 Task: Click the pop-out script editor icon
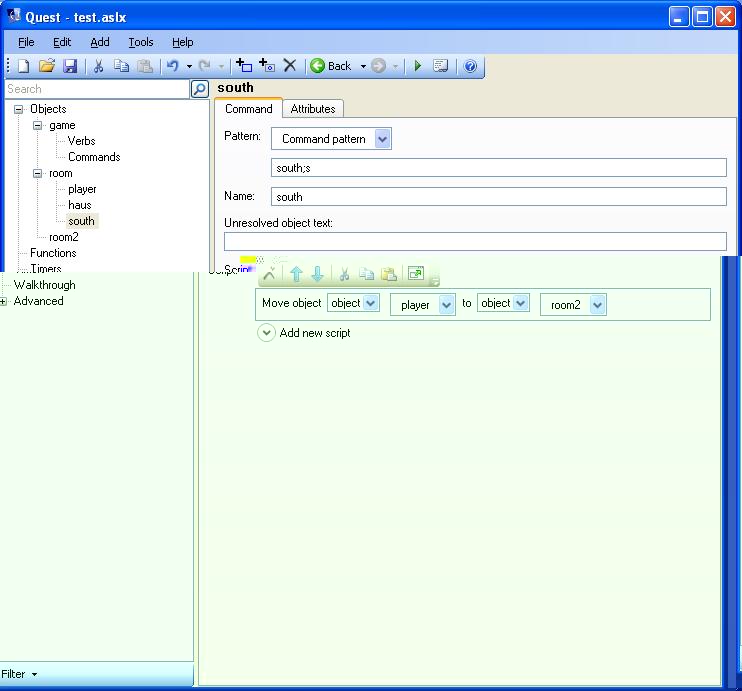pyautogui.click(x=416, y=274)
